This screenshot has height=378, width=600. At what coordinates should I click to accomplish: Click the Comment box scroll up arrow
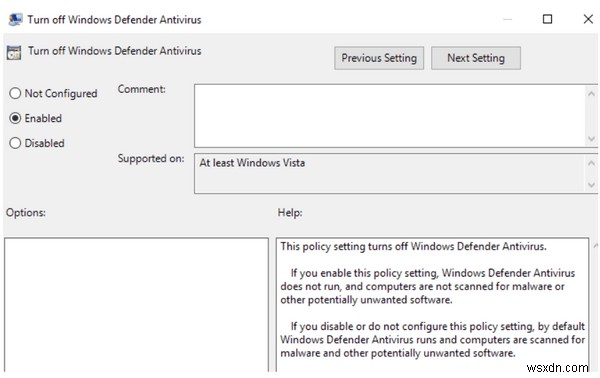pos(592,94)
